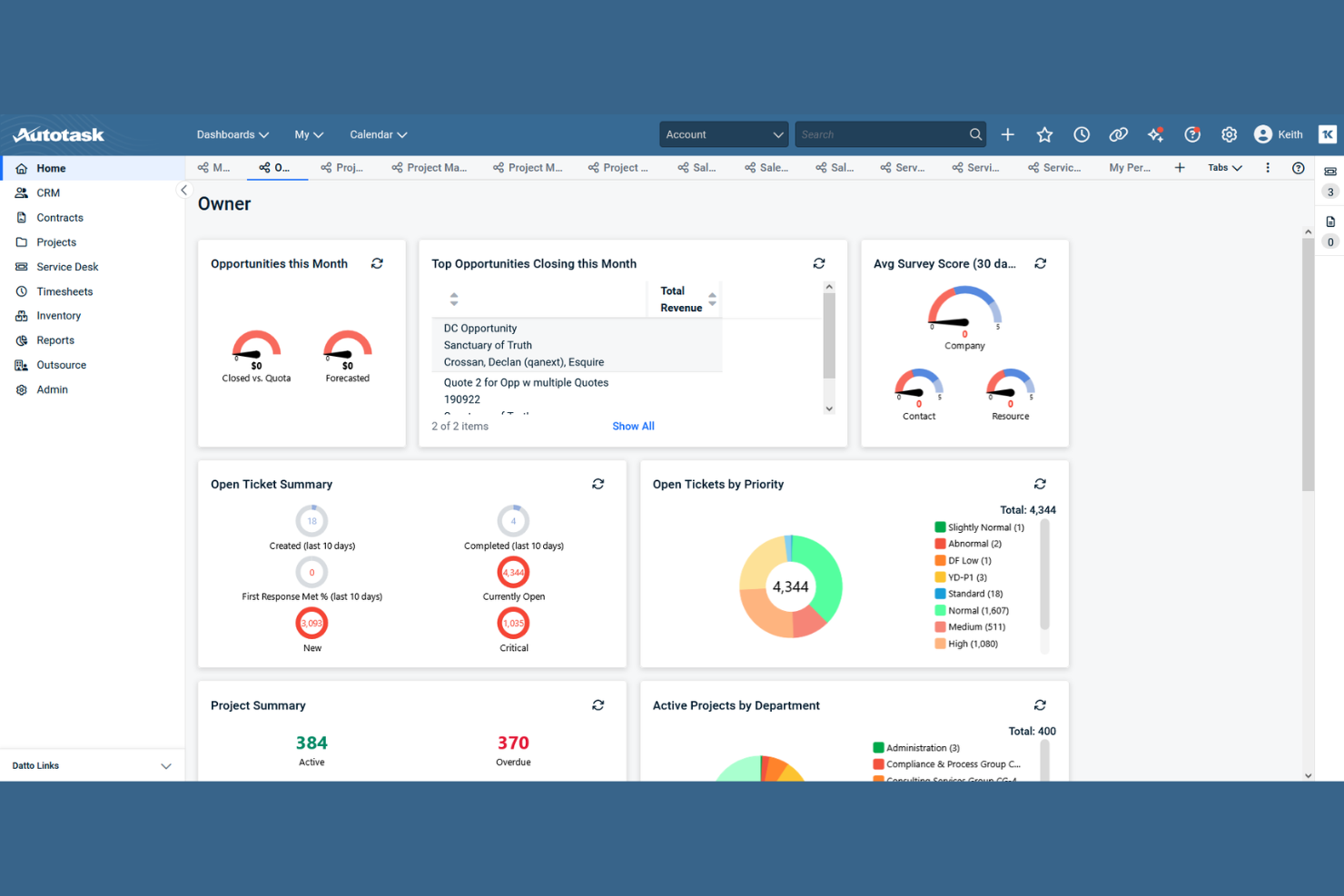Viewport: 1344px width, 896px height.
Task: Add a new dashboard tab with plus icon
Action: (x=1180, y=168)
